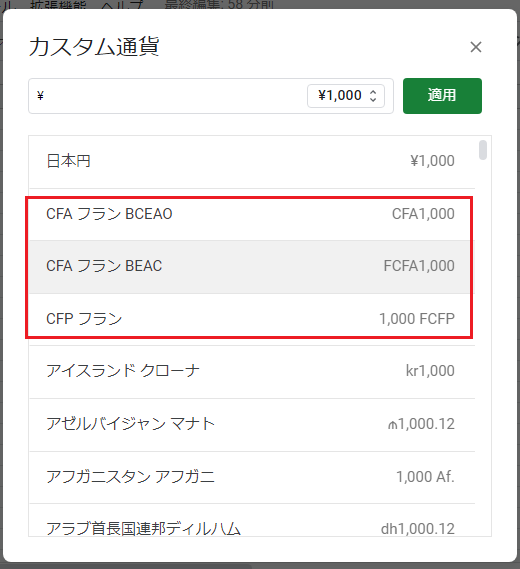Pick CFP フラン from the list
The image size is (520, 569).
tap(252, 319)
